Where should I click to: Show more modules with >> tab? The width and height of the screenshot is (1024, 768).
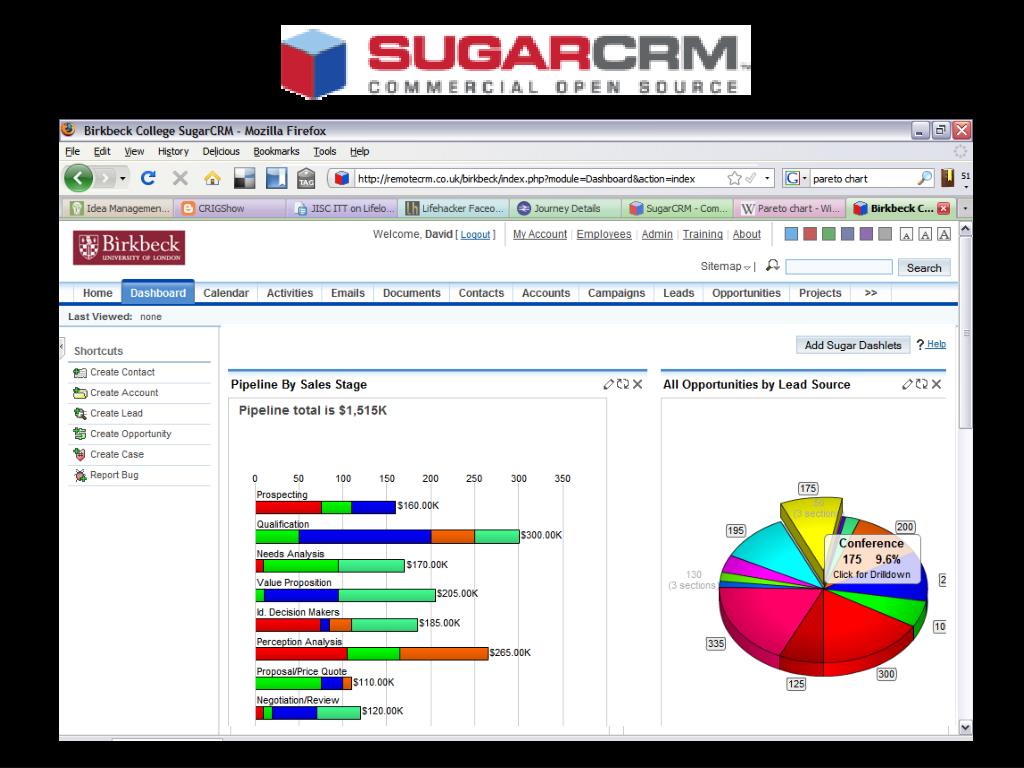click(x=871, y=293)
